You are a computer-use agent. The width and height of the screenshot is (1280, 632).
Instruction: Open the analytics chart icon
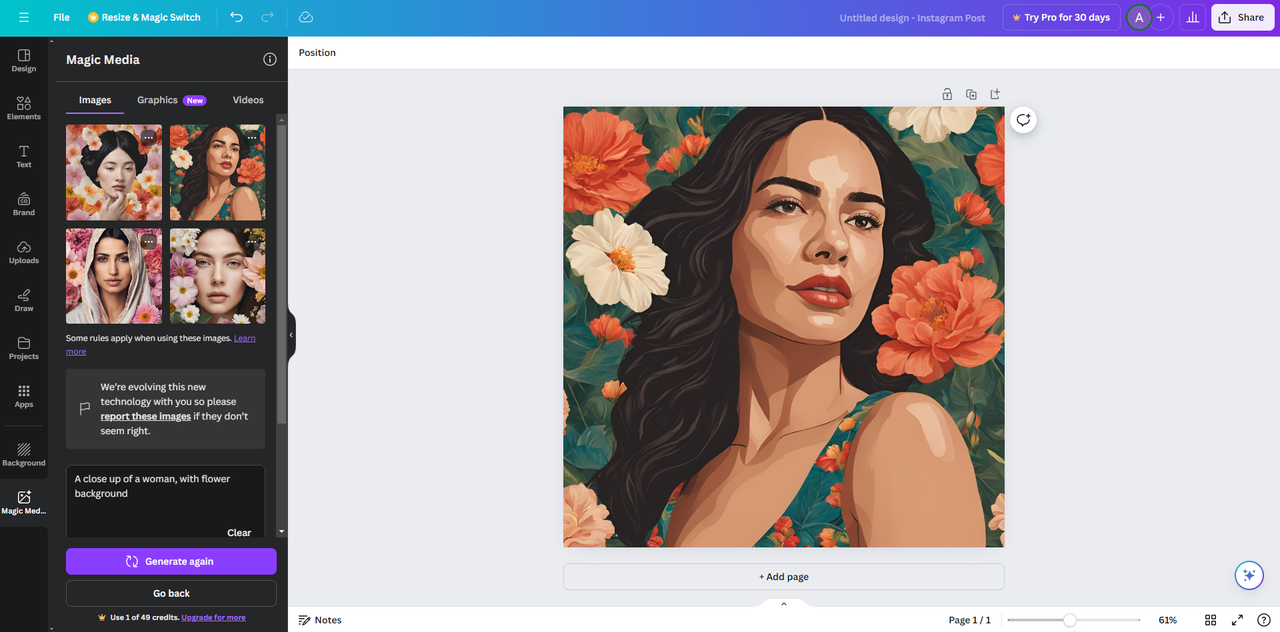(1192, 17)
